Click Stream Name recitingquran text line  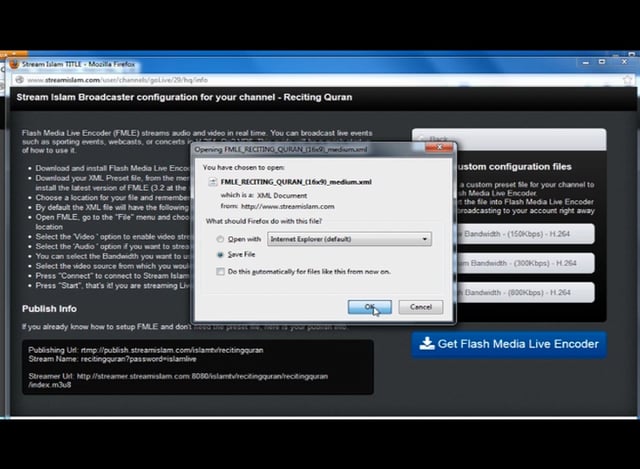pos(112,359)
